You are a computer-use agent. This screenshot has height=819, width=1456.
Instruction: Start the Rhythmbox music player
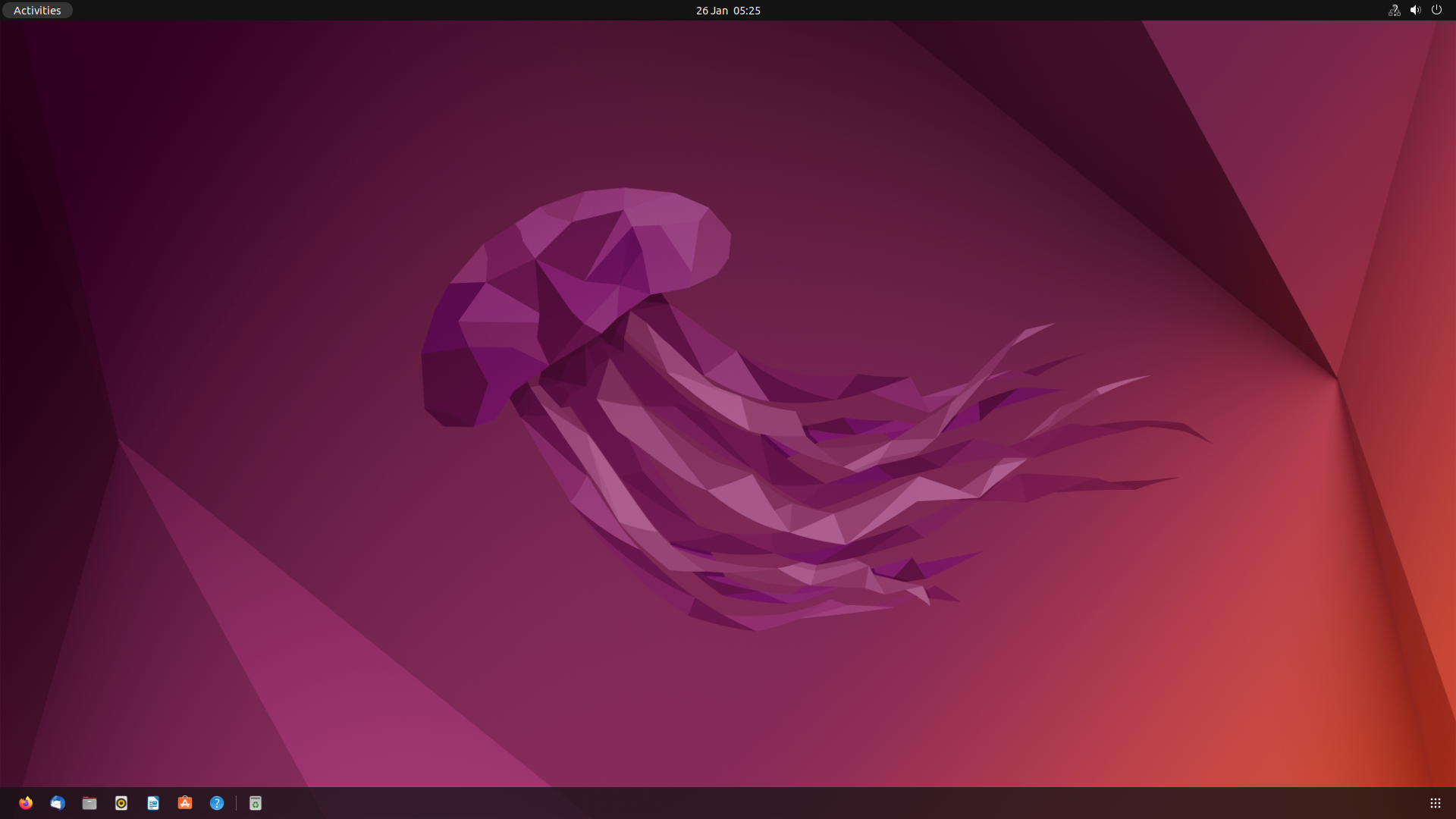click(121, 803)
